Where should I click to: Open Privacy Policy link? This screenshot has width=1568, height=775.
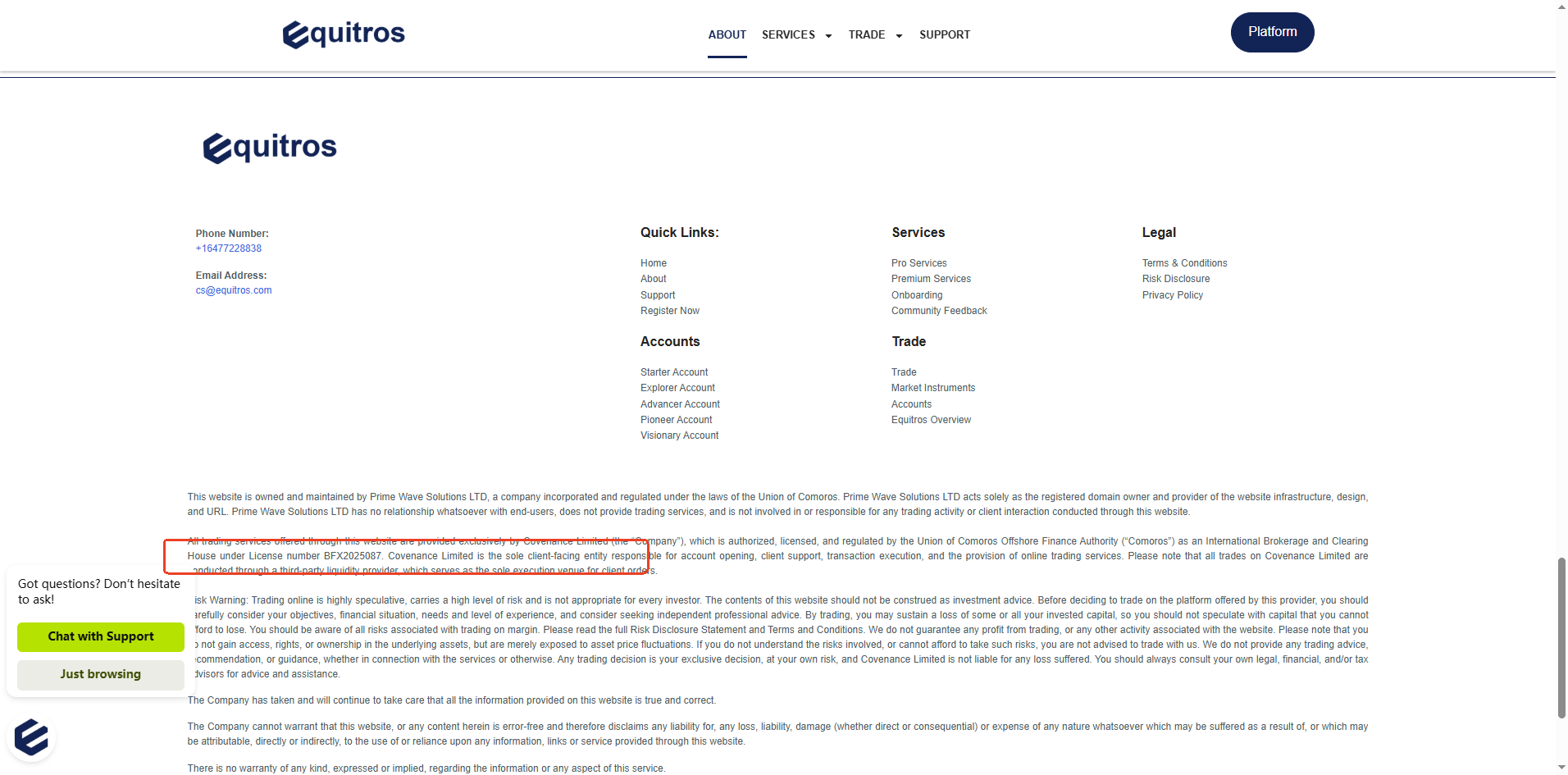click(x=1173, y=295)
